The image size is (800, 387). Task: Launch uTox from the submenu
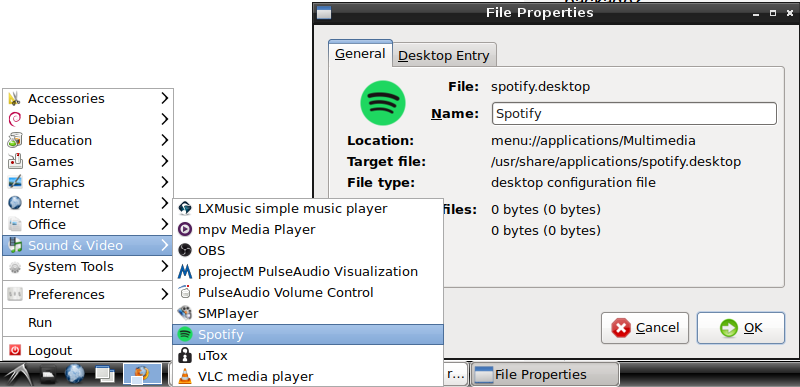tap(308, 355)
